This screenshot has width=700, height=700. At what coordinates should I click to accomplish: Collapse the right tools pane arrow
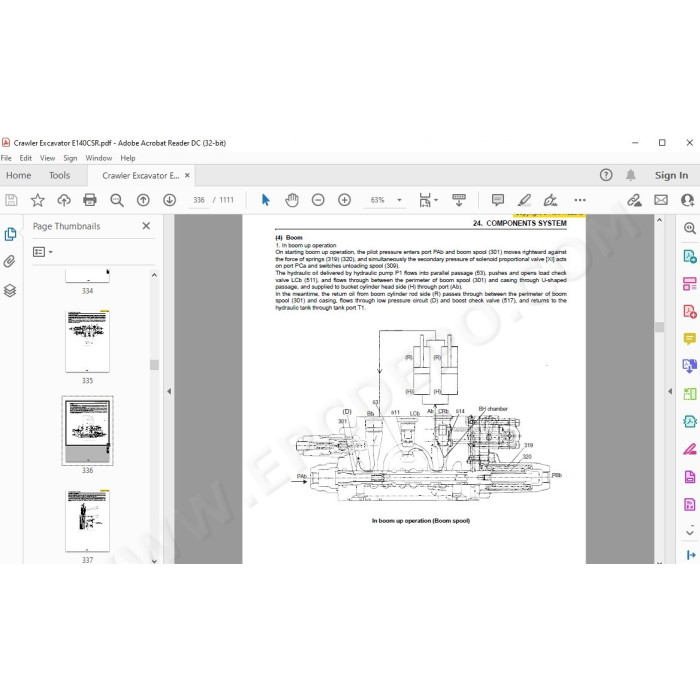point(670,392)
